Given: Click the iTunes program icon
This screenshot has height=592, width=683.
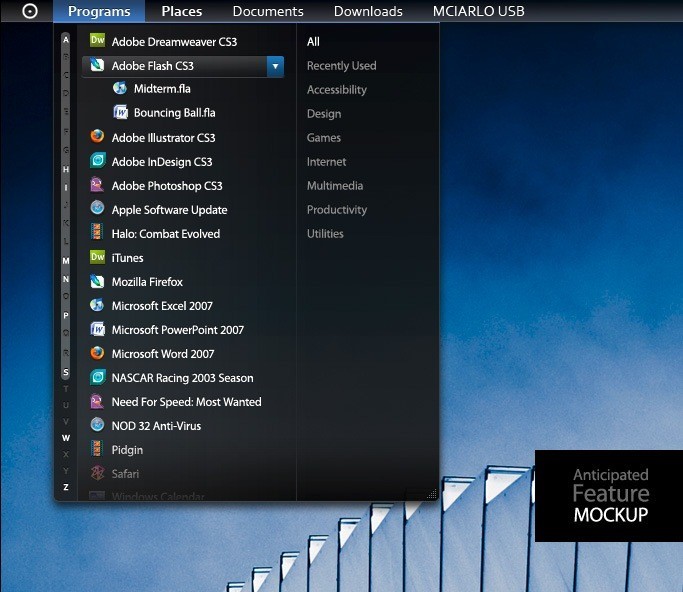Looking at the screenshot, I should [97, 257].
